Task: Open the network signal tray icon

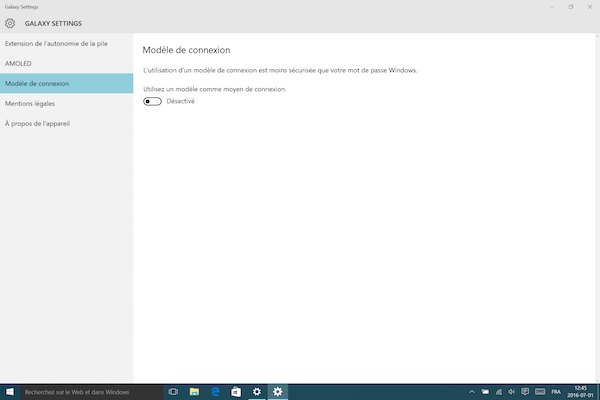Action: click(499, 392)
